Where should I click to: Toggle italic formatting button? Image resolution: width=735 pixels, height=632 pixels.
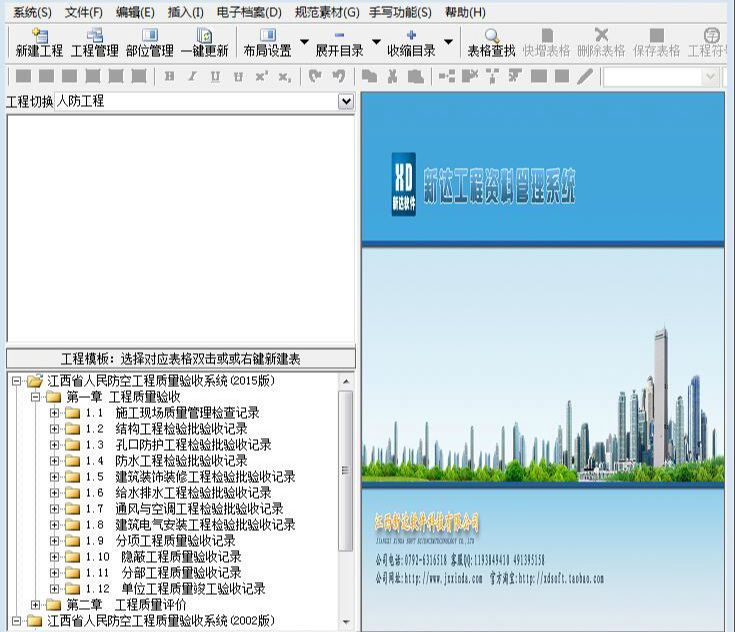pos(192,76)
